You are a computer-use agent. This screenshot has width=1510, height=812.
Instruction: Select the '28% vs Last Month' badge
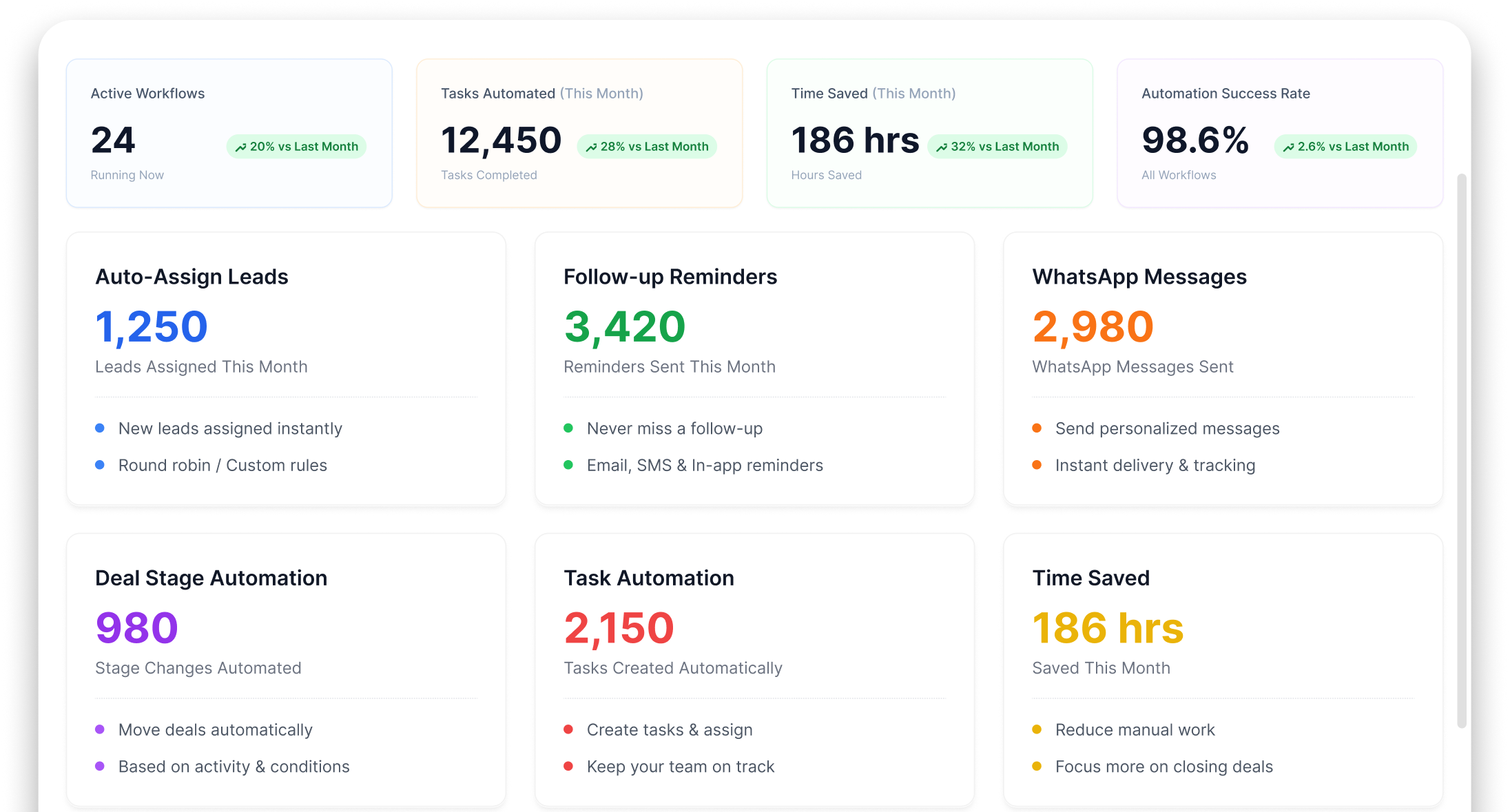click(x=647, y=147)
